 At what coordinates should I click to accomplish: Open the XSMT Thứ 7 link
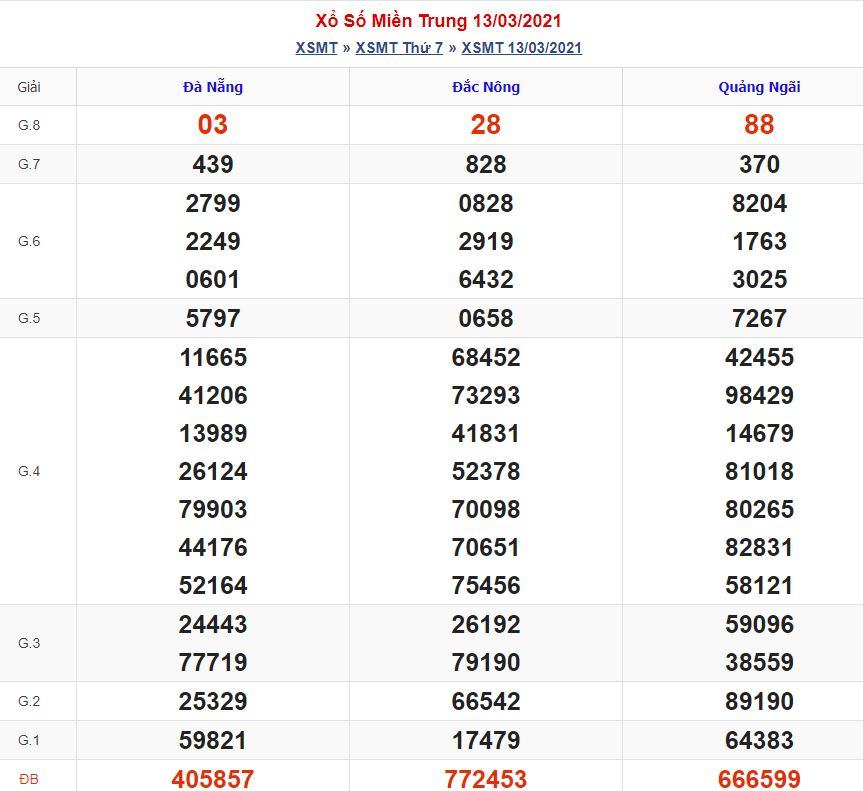(399, 48)
